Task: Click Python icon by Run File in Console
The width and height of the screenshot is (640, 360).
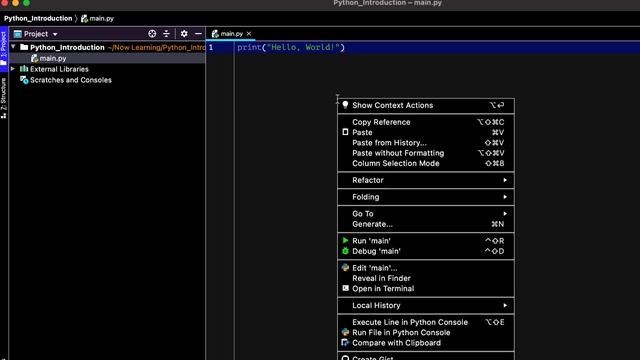Action: 345,332
